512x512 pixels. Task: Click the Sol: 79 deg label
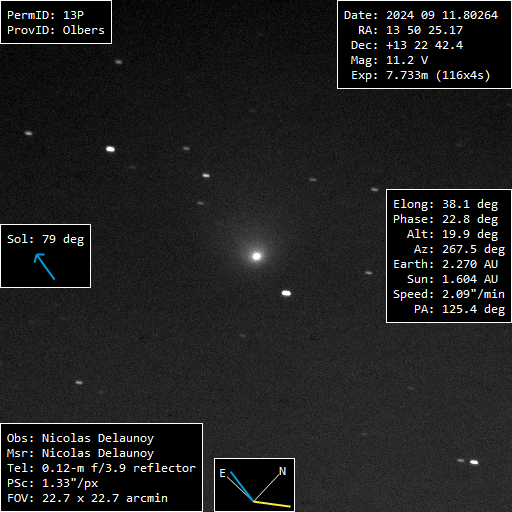(x=45, y=239)
